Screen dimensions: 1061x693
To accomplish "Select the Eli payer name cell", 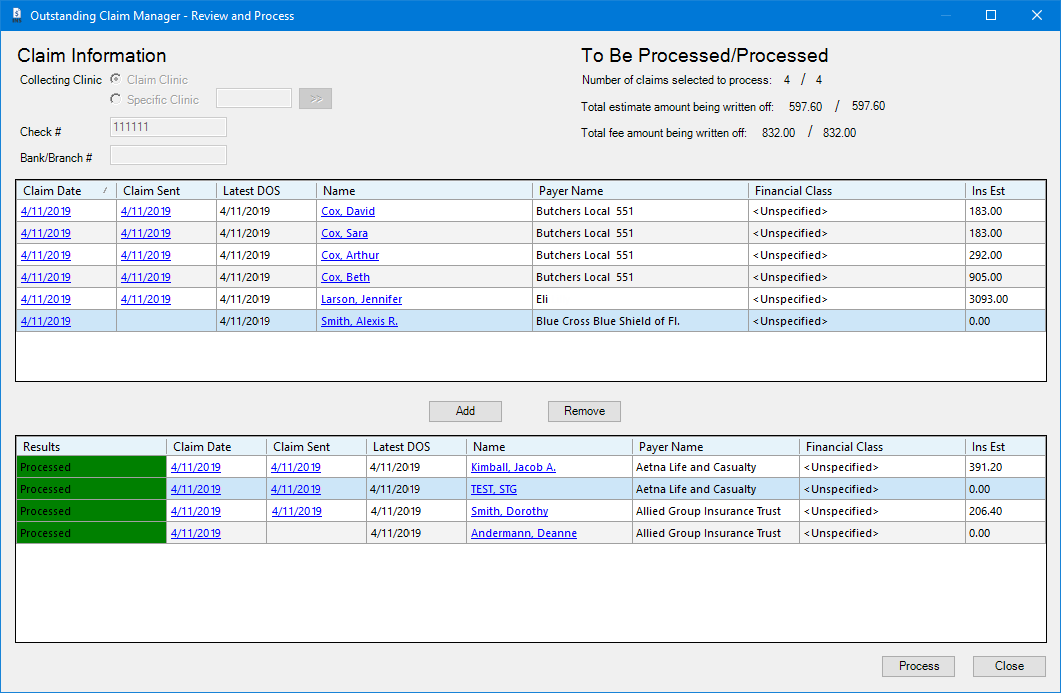I will click(x=640, y=299).
